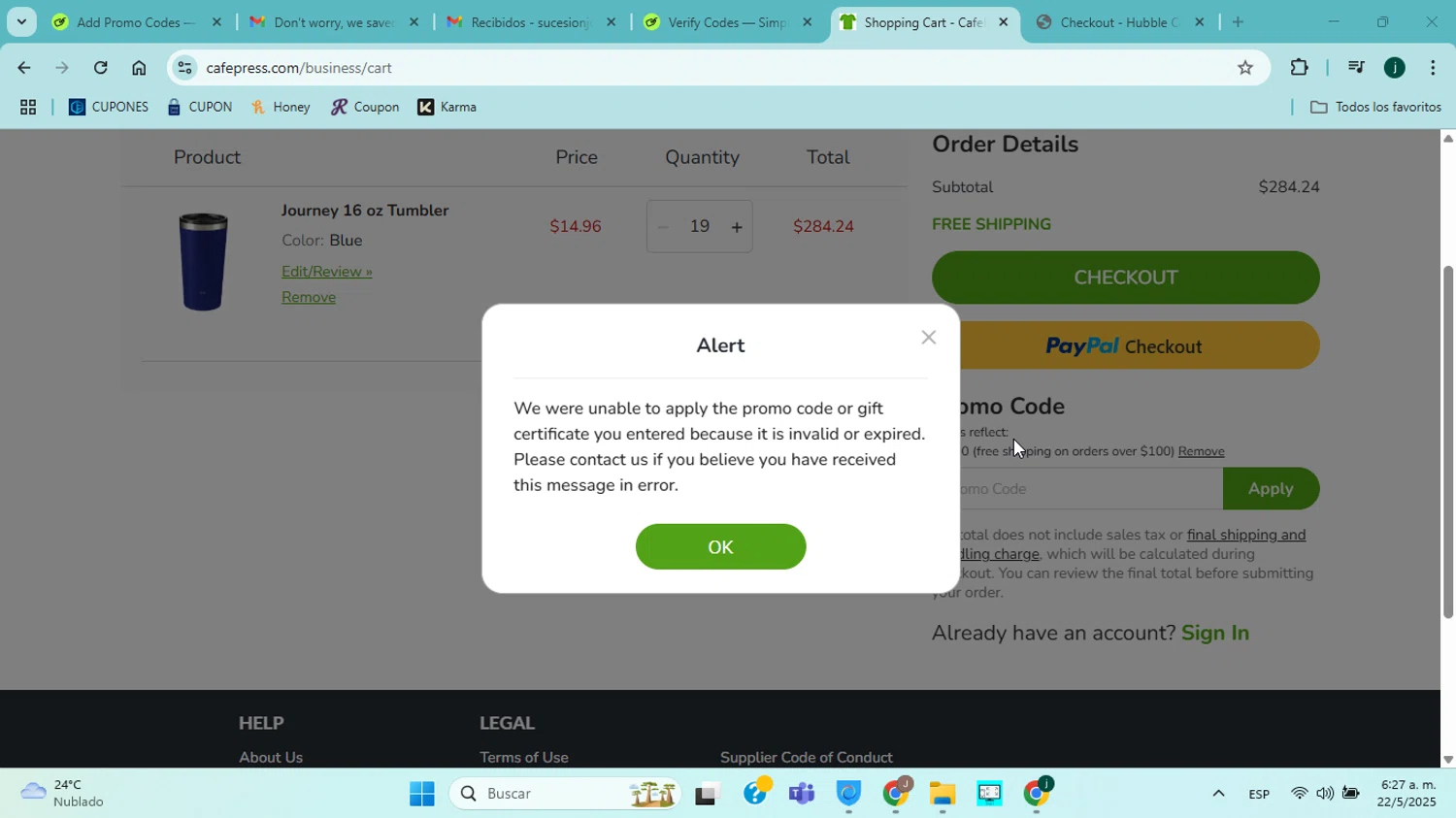
Task: Open Edit/Review link for tumbler
Action: click(327, 272)
